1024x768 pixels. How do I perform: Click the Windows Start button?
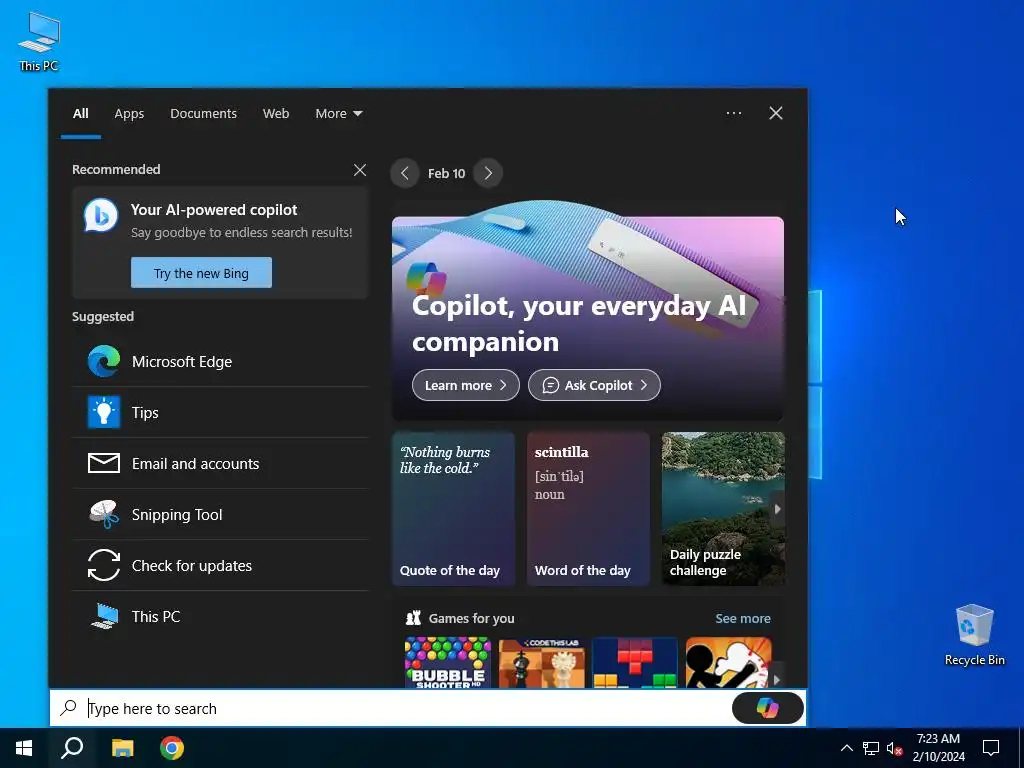(x=24, y=748)
